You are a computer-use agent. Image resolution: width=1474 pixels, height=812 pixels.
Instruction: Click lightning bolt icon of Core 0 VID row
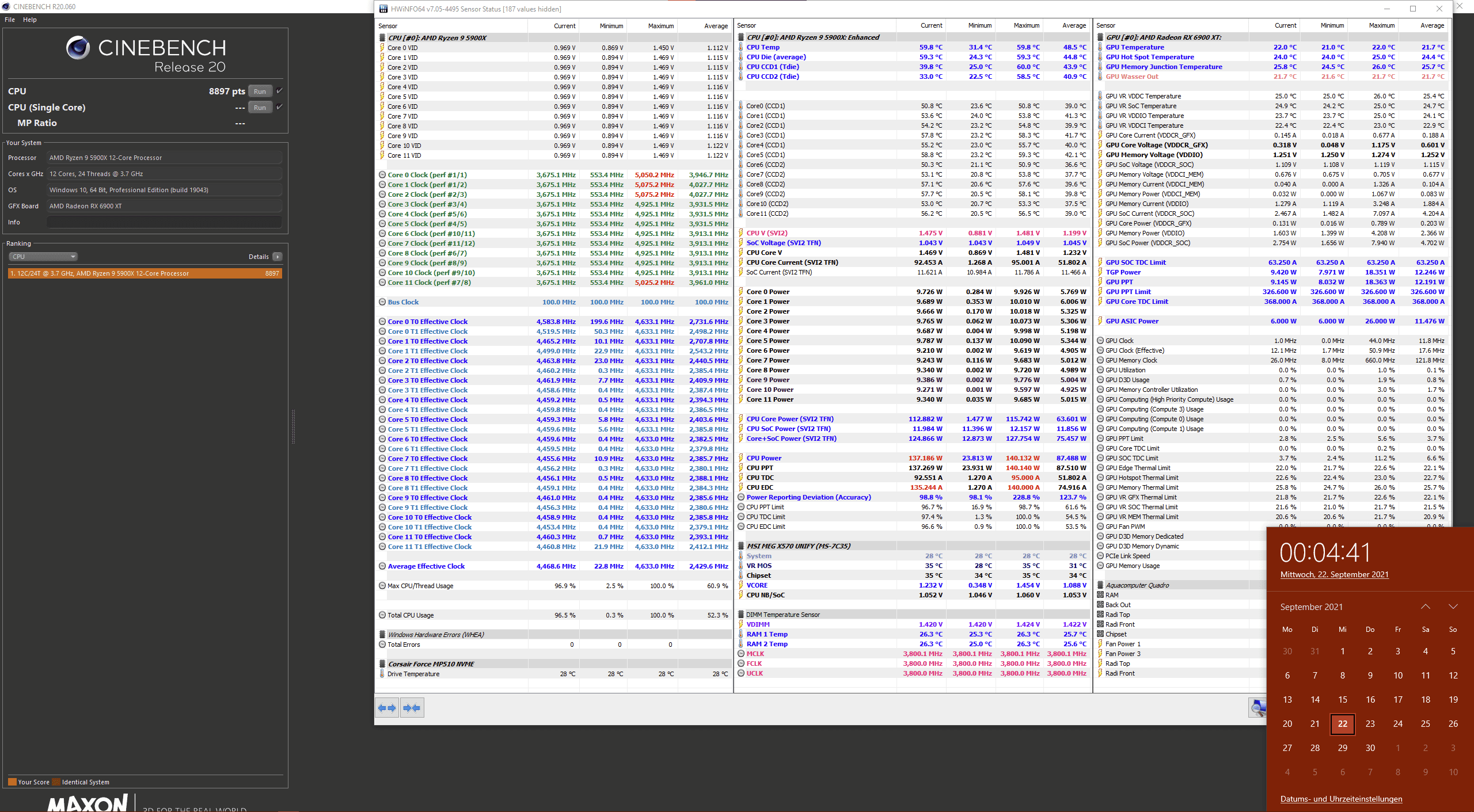tap(382, 48)
